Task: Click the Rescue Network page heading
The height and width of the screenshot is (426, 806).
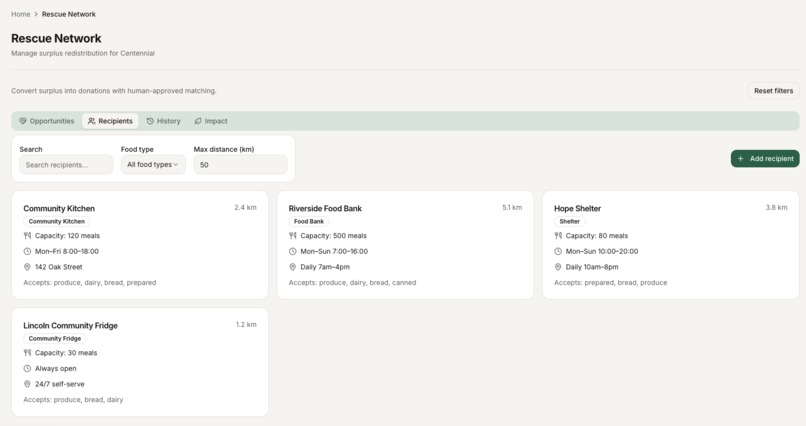Action: pos(56,39)
